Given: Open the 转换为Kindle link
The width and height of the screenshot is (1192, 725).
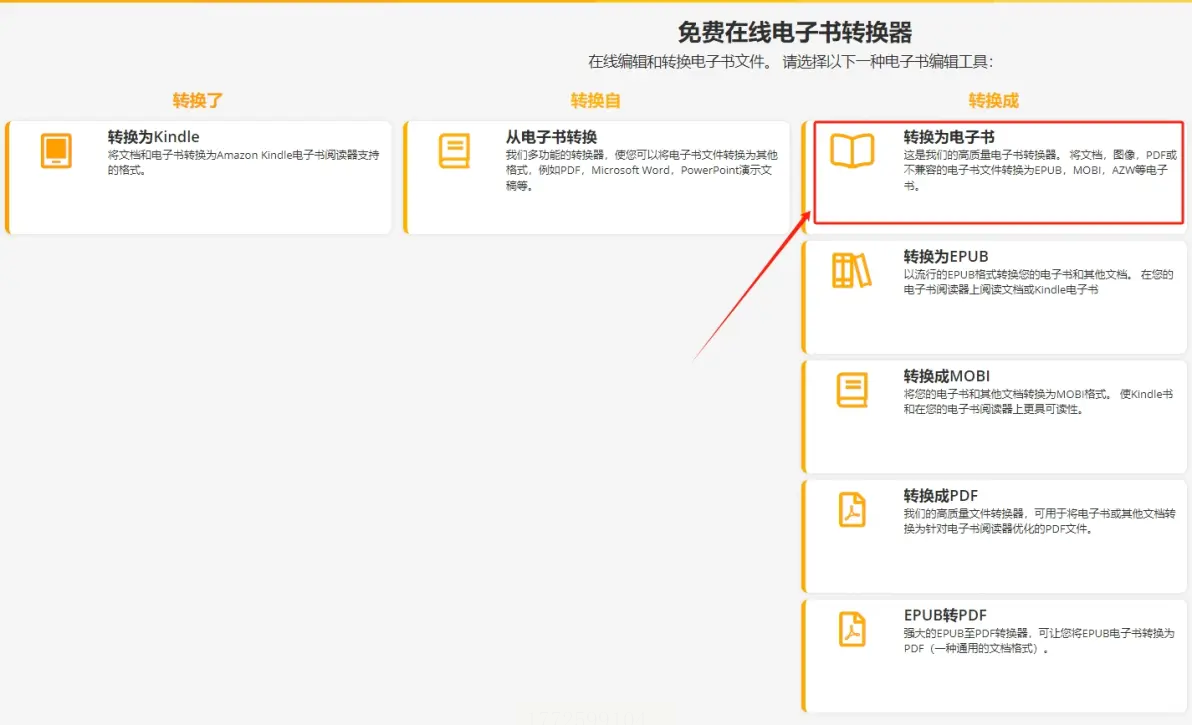Looking at the screenshot, I should tap(154, 137).
